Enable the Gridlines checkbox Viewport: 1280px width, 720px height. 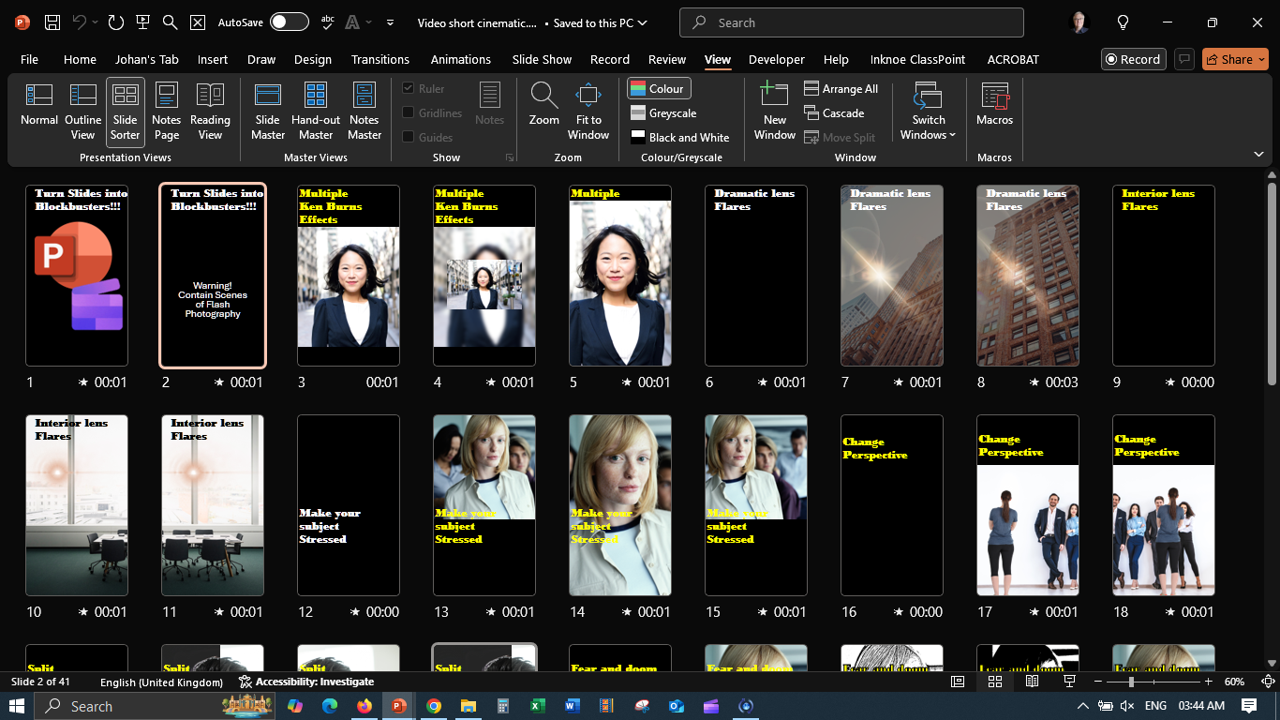click(408, 113)
